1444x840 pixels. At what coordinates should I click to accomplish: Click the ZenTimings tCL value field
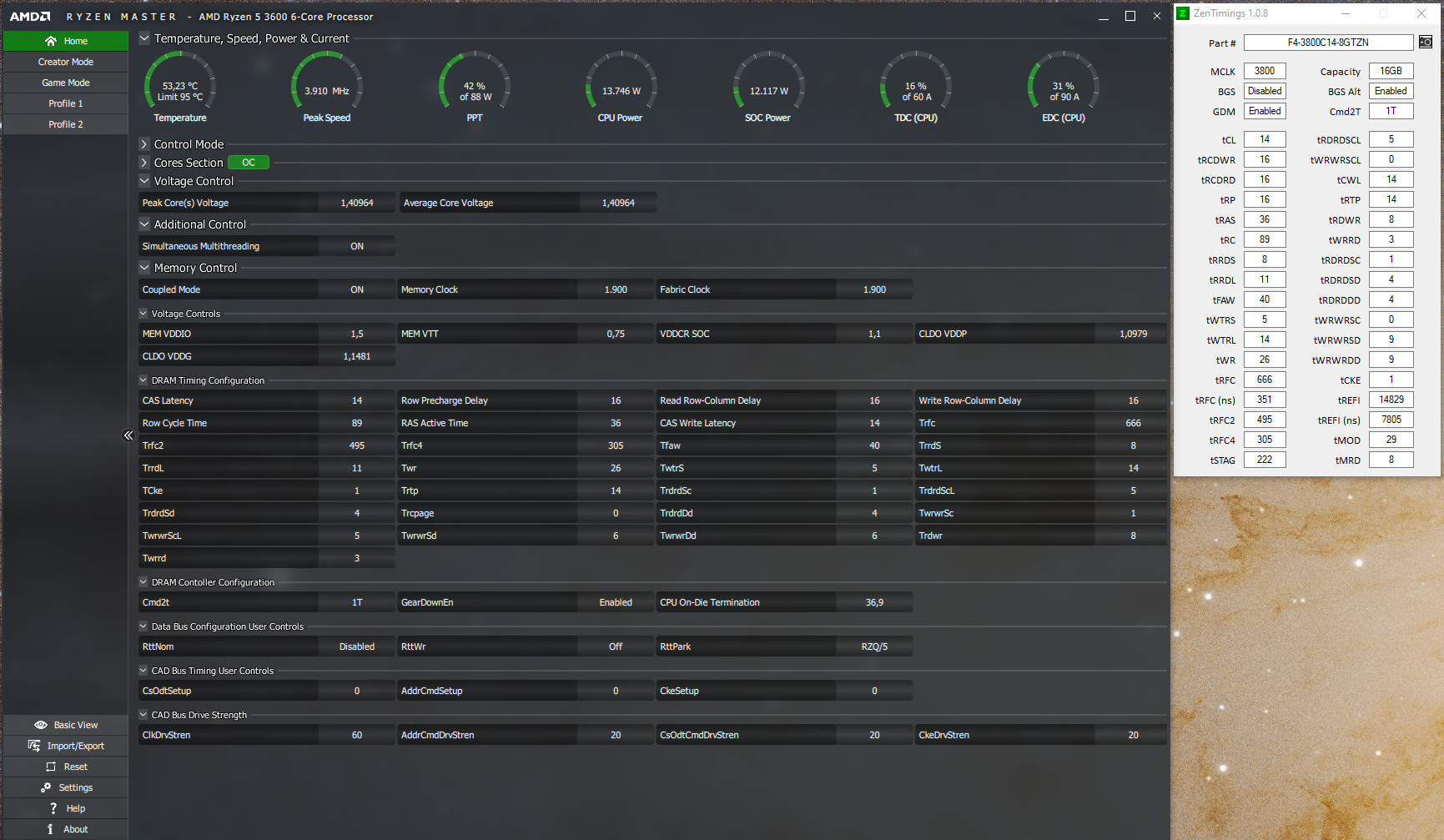point(1265,139)
